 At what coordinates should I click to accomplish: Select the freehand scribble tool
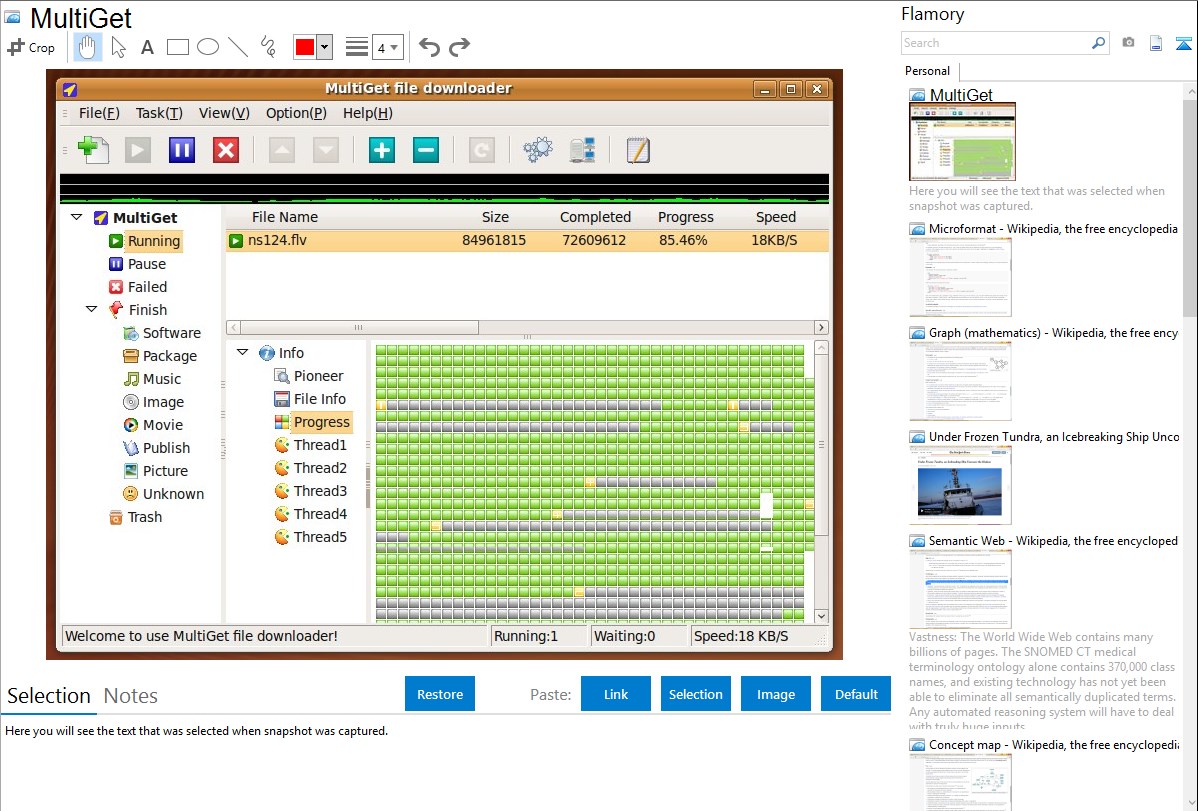(x=268, y=47)
